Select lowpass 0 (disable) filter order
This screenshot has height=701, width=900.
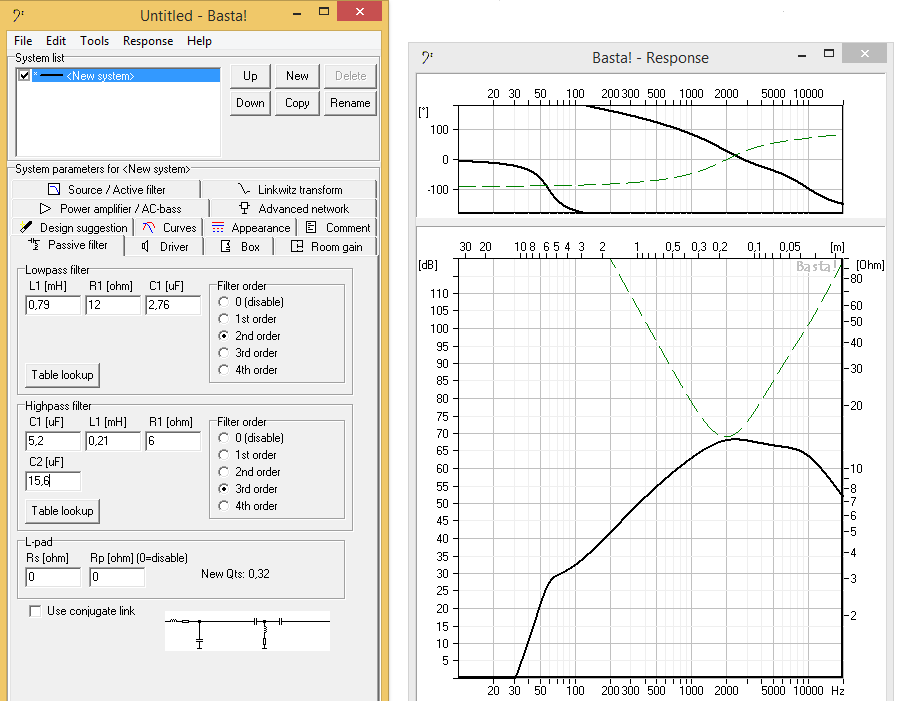click(224, 302)
